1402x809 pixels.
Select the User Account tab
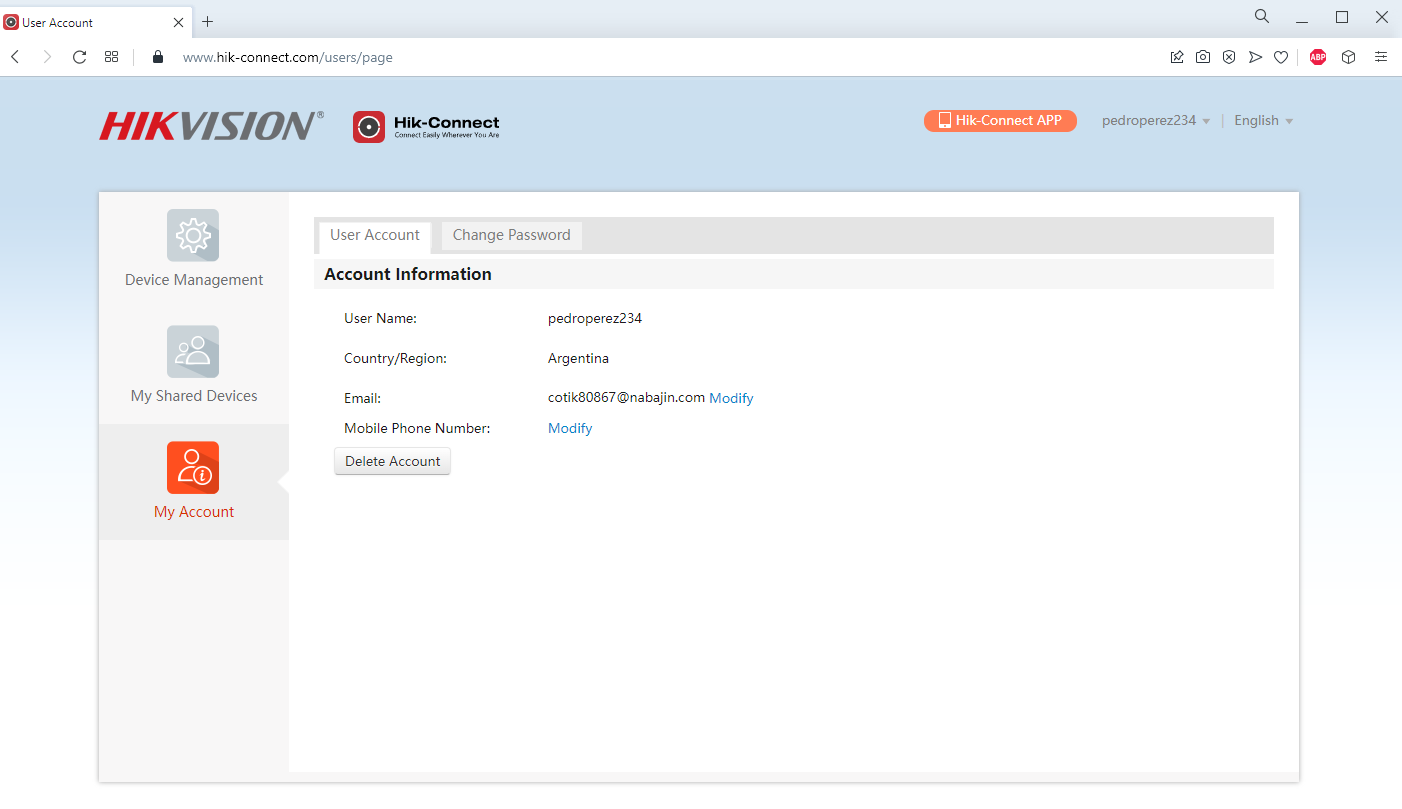[x=375, y=235]
